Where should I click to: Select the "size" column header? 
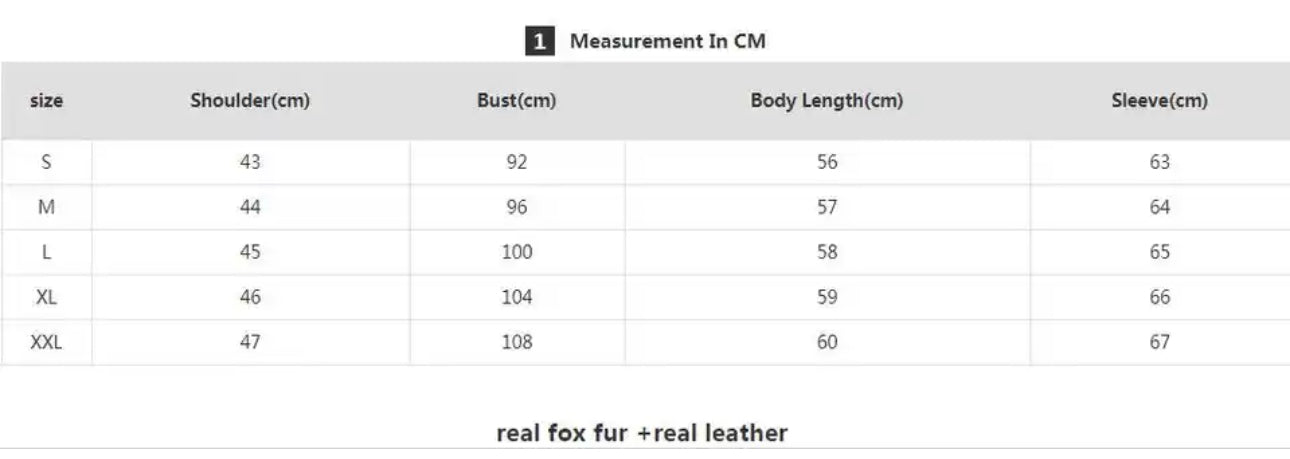(46, 101)
